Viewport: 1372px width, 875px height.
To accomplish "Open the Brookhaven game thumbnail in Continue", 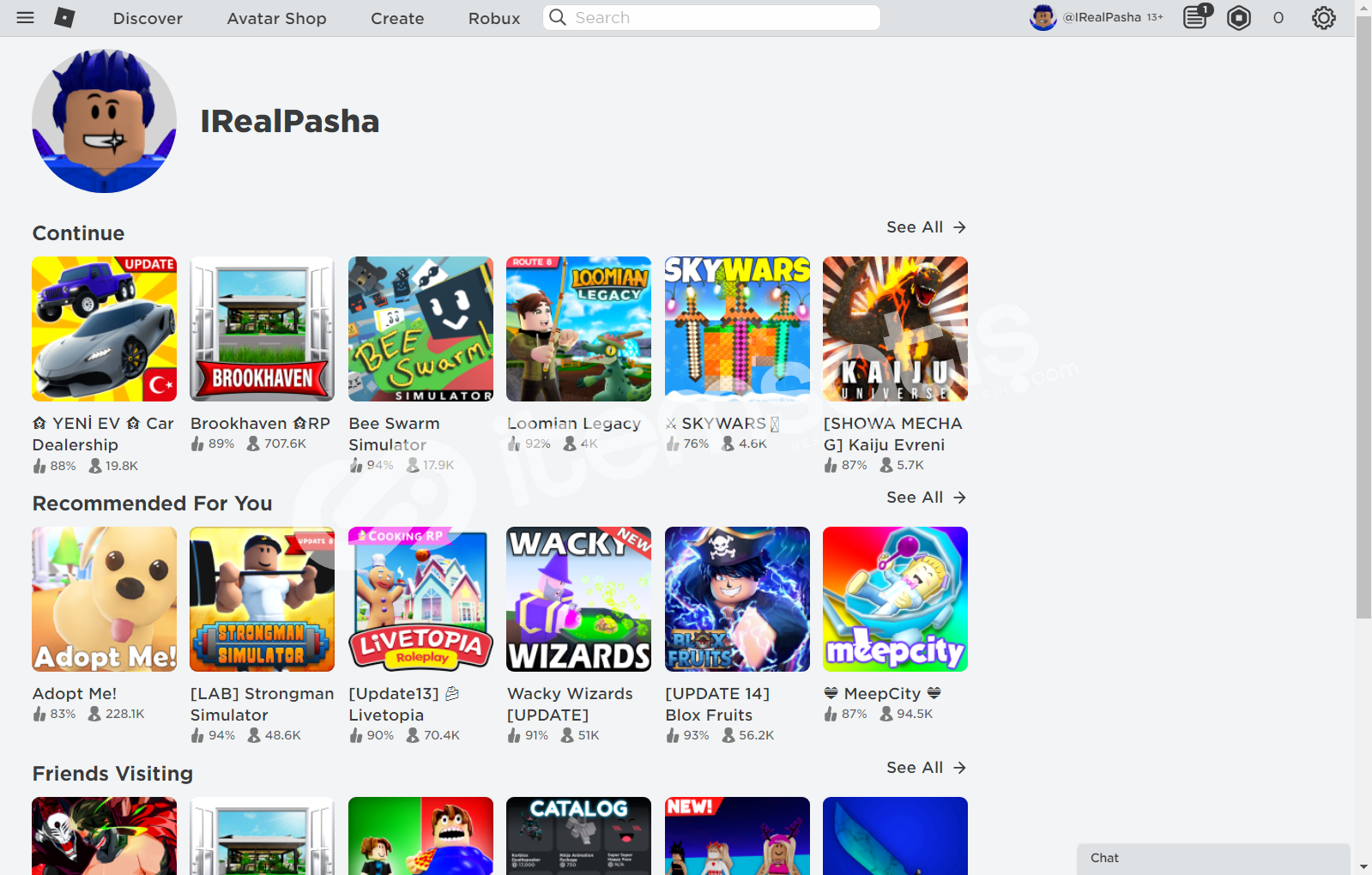I will pos(263,329).
